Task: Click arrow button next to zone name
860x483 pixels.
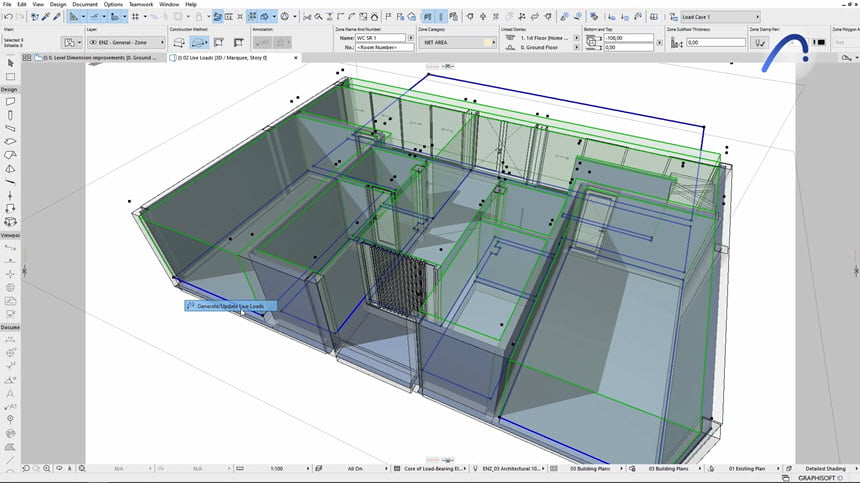Action: 411,38
